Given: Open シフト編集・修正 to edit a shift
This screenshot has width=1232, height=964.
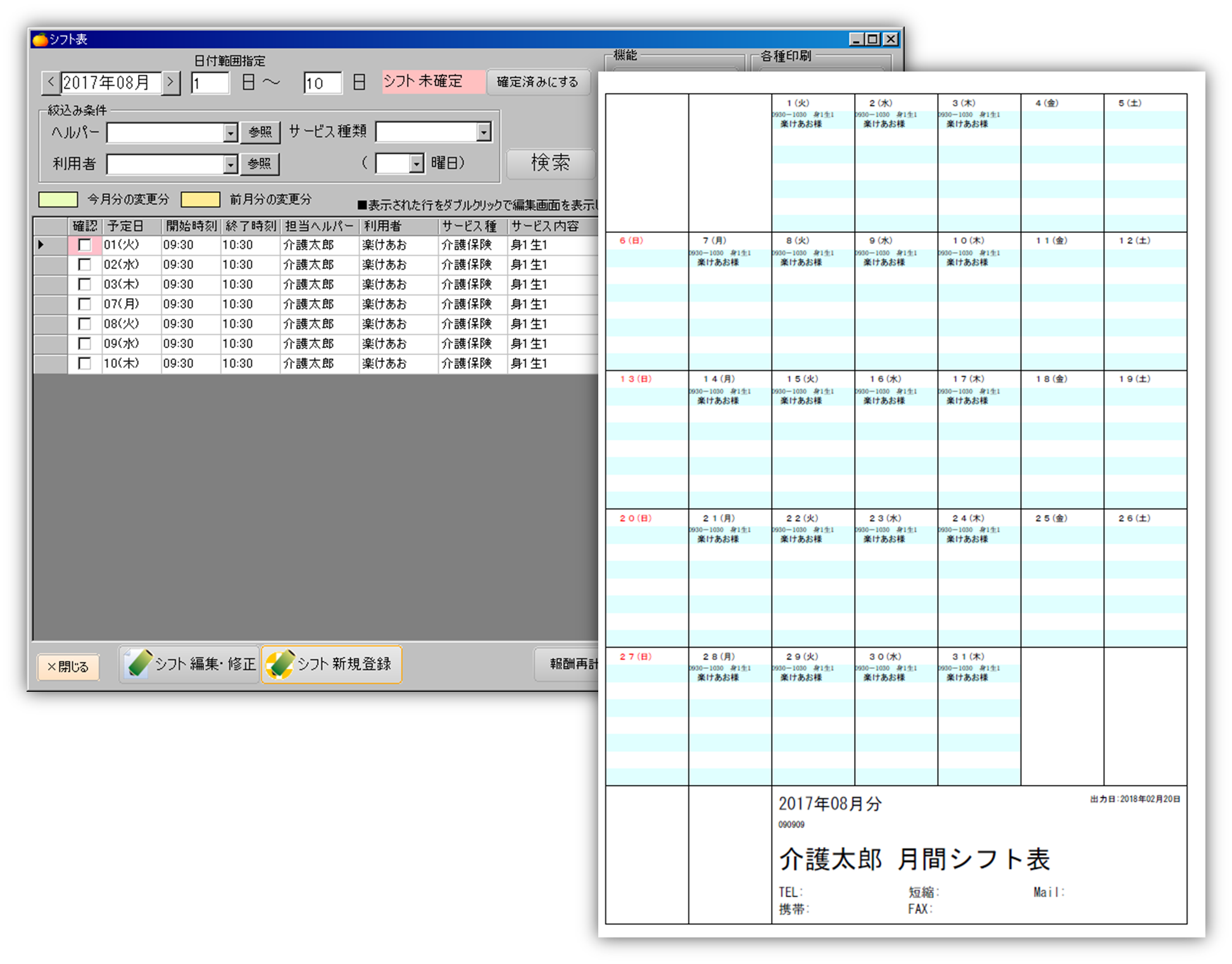Looking at the screenshot, I should [189, 664].
